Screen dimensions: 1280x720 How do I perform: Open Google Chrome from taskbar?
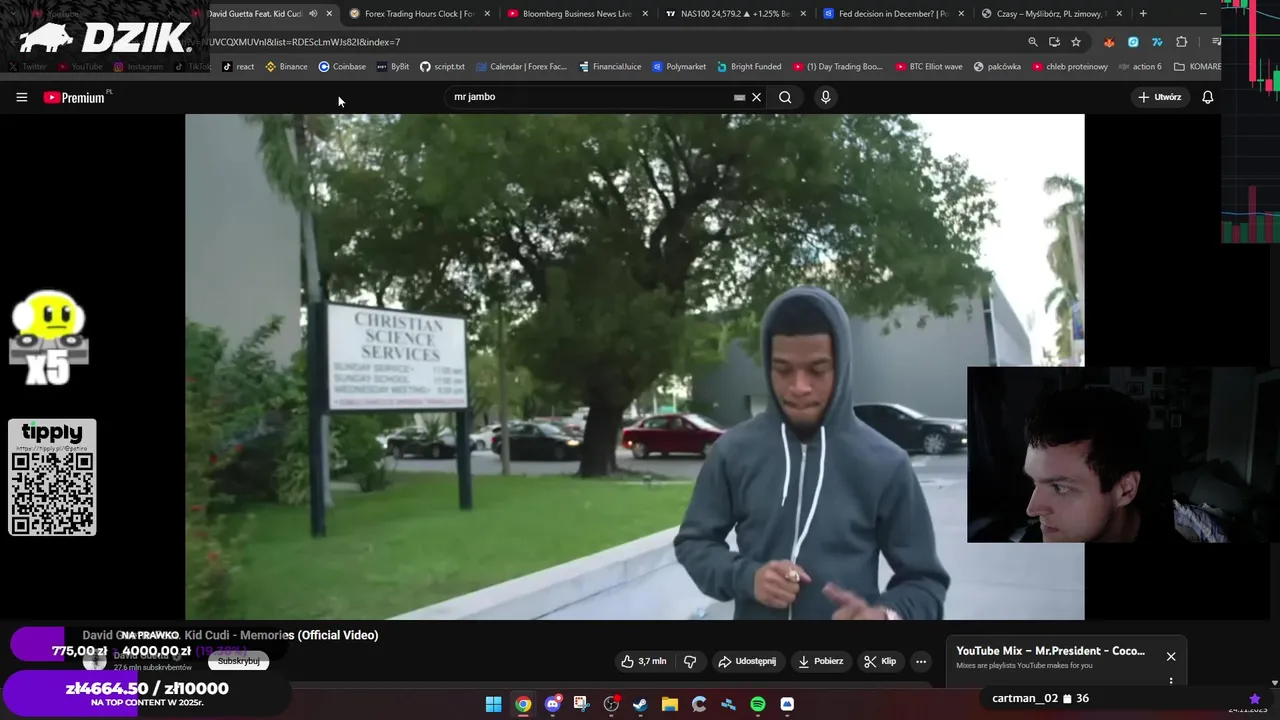click(x=523, y=704)
